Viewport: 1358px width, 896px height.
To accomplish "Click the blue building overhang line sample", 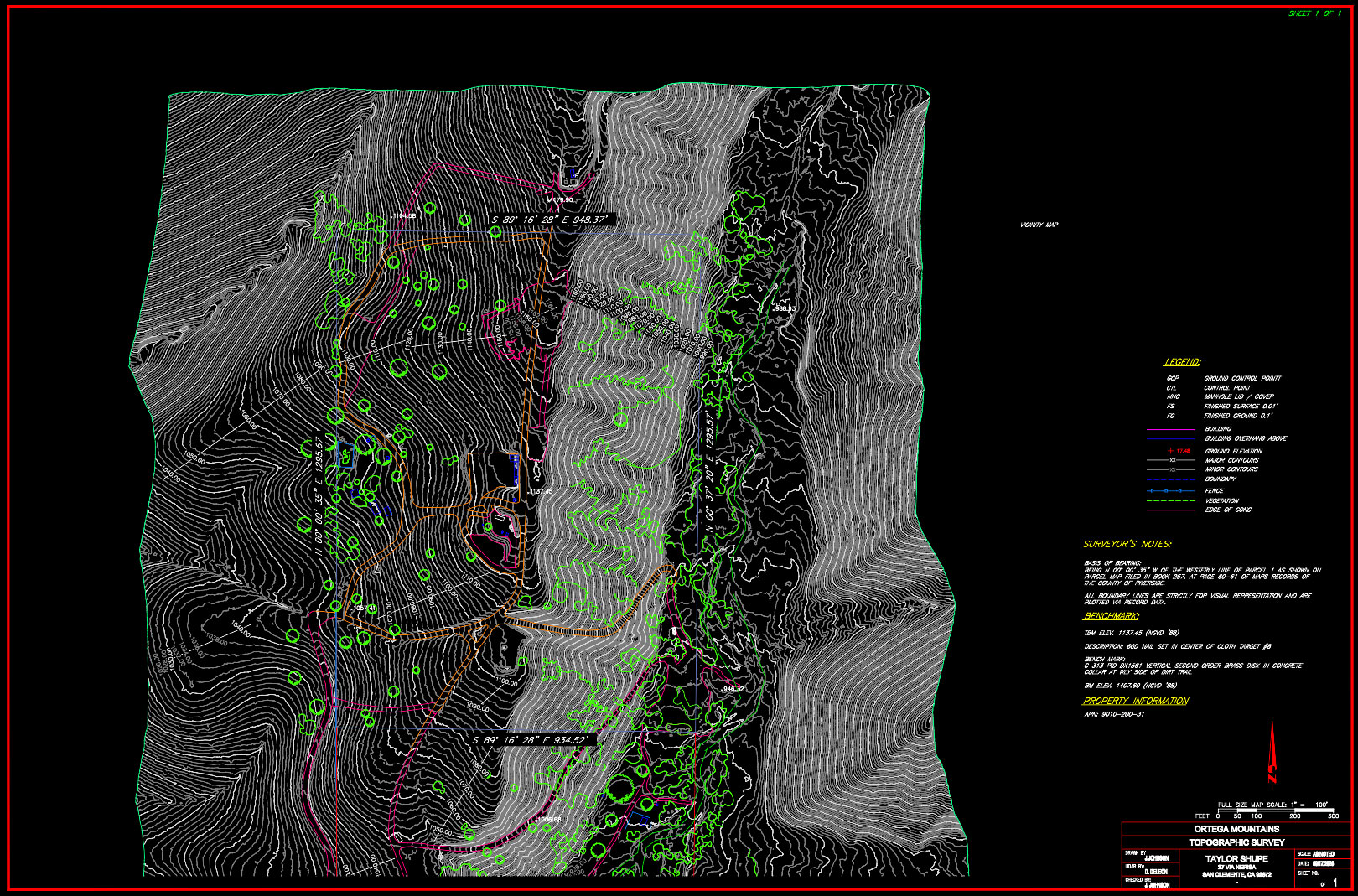I will pos(1170,439).
